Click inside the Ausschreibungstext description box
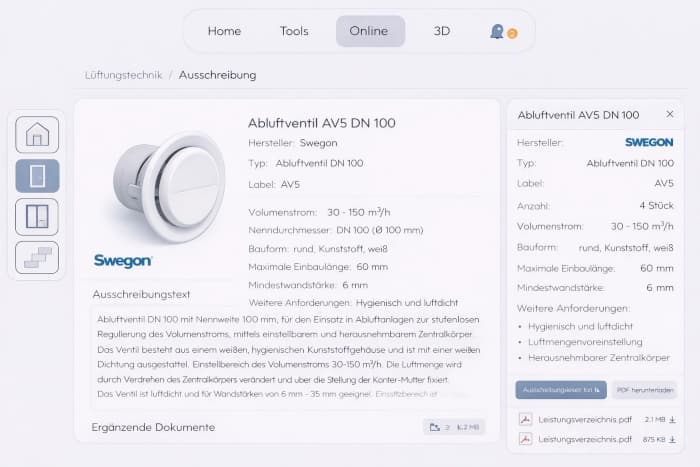 coord(288,357)
